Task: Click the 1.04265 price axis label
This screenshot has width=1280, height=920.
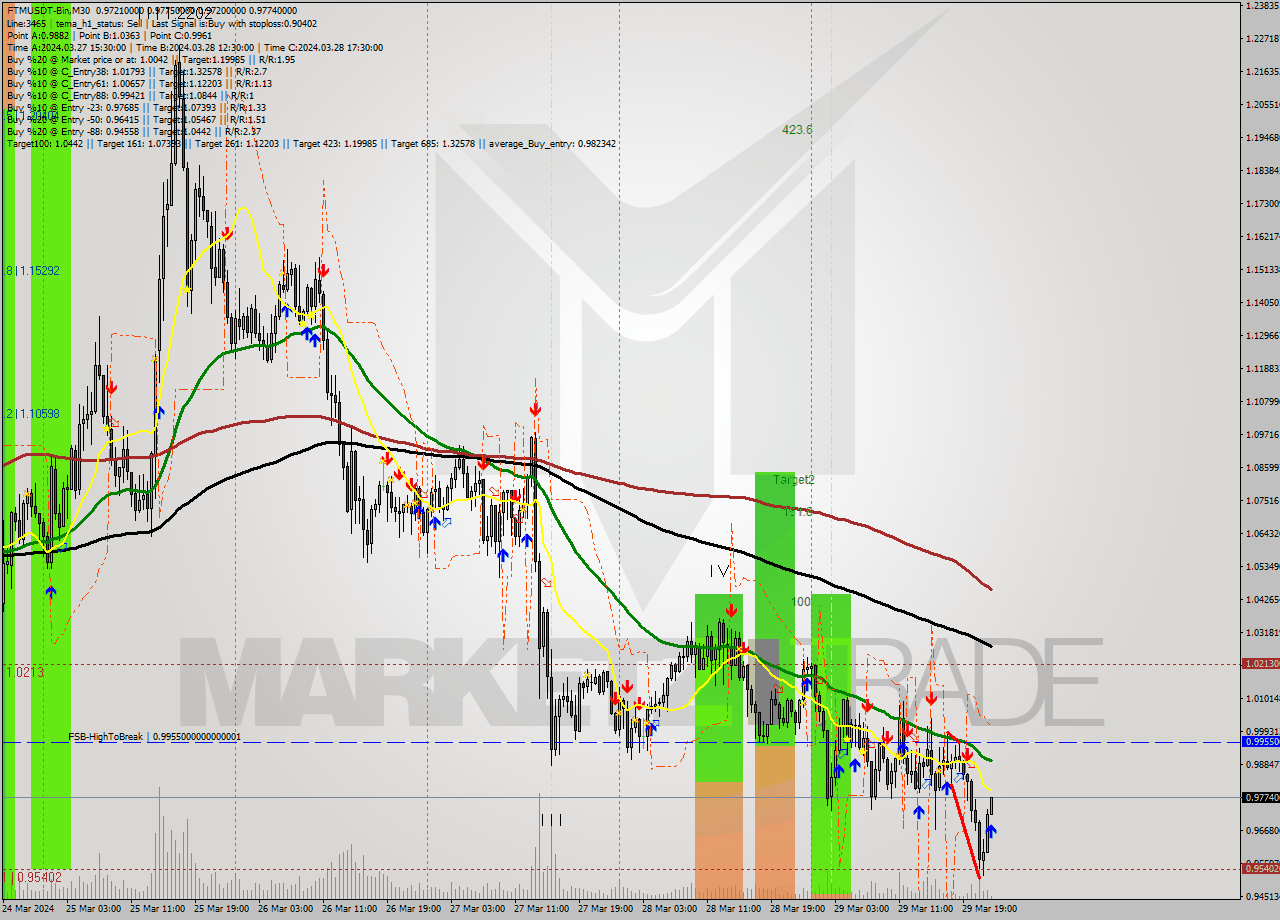Action: coord(1261,599)
